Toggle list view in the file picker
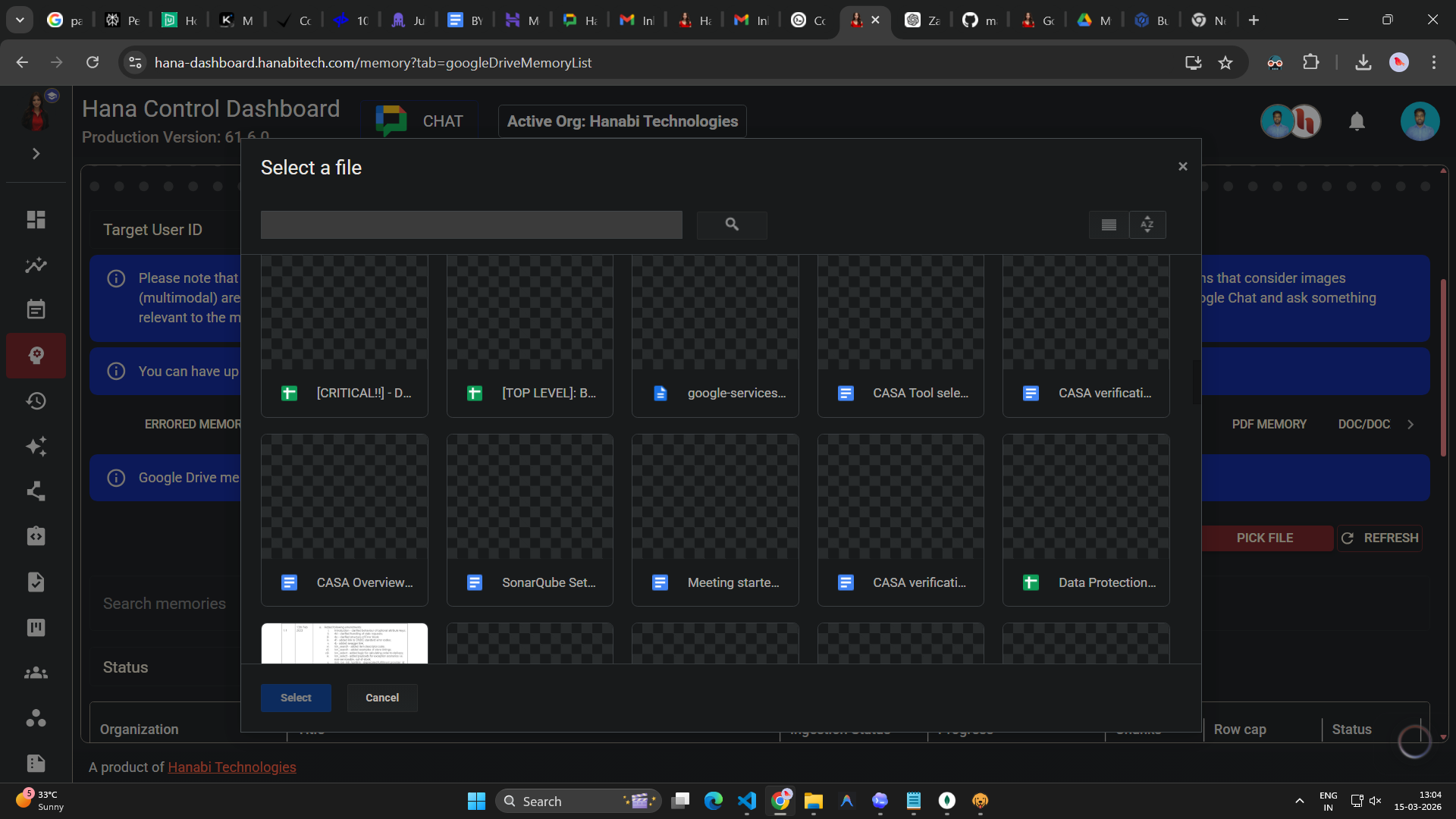This screenshot has height=819, width=1456. [x=1108, y=224]
